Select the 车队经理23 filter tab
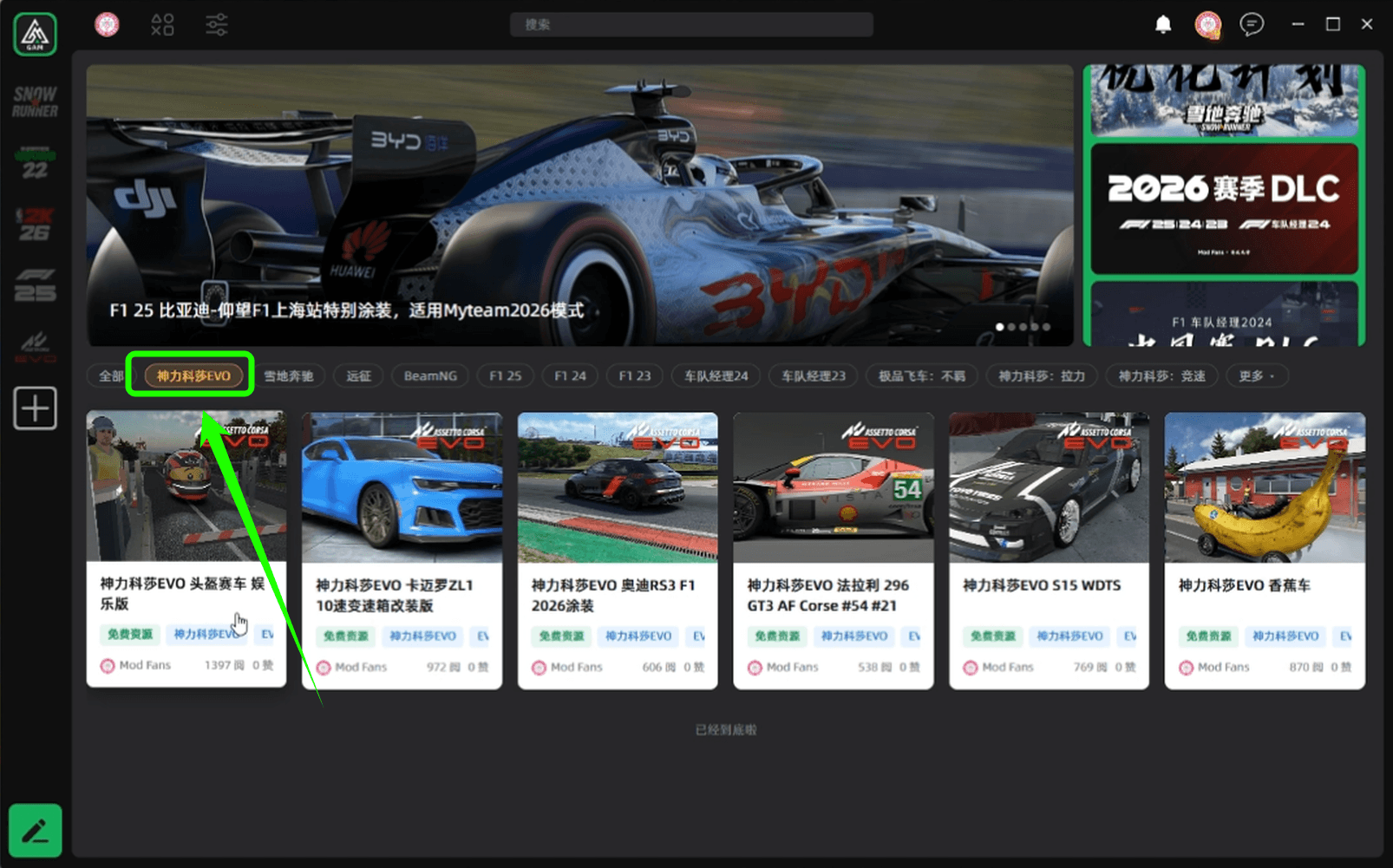Viewport: 1393px width, 868px height. [813, 375]
